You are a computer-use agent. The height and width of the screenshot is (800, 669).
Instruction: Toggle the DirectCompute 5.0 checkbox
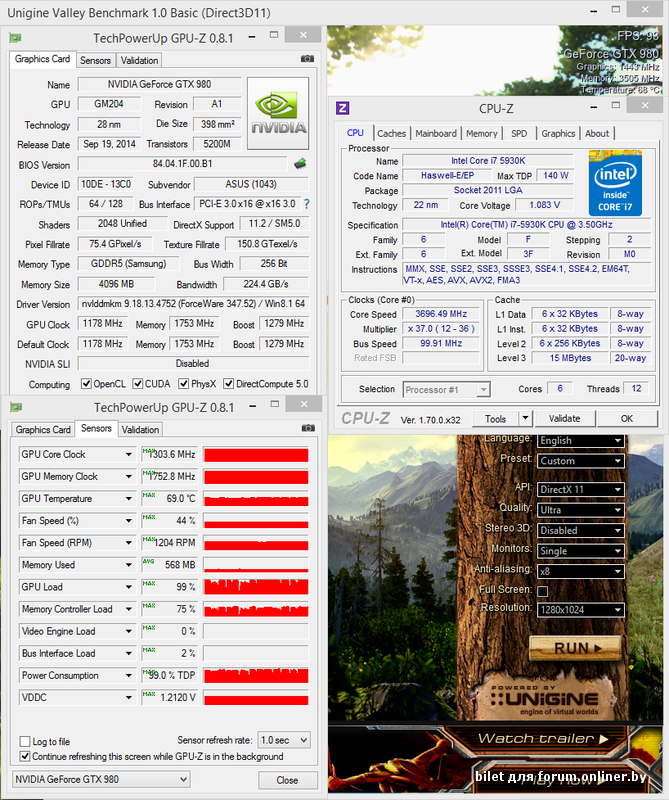tap(229, 384)
